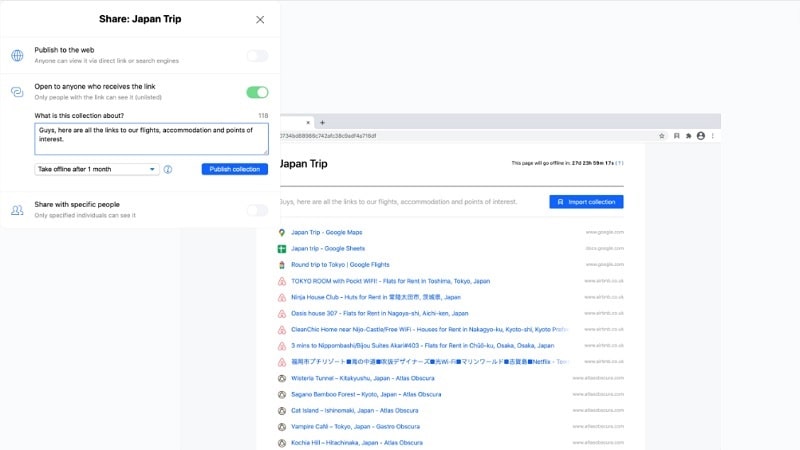The width and height of the screenshot is (800, 450).
Task: Click Atlas Obscura icon beside Wisteria Tunnel
Action: [x=282, y=378]
